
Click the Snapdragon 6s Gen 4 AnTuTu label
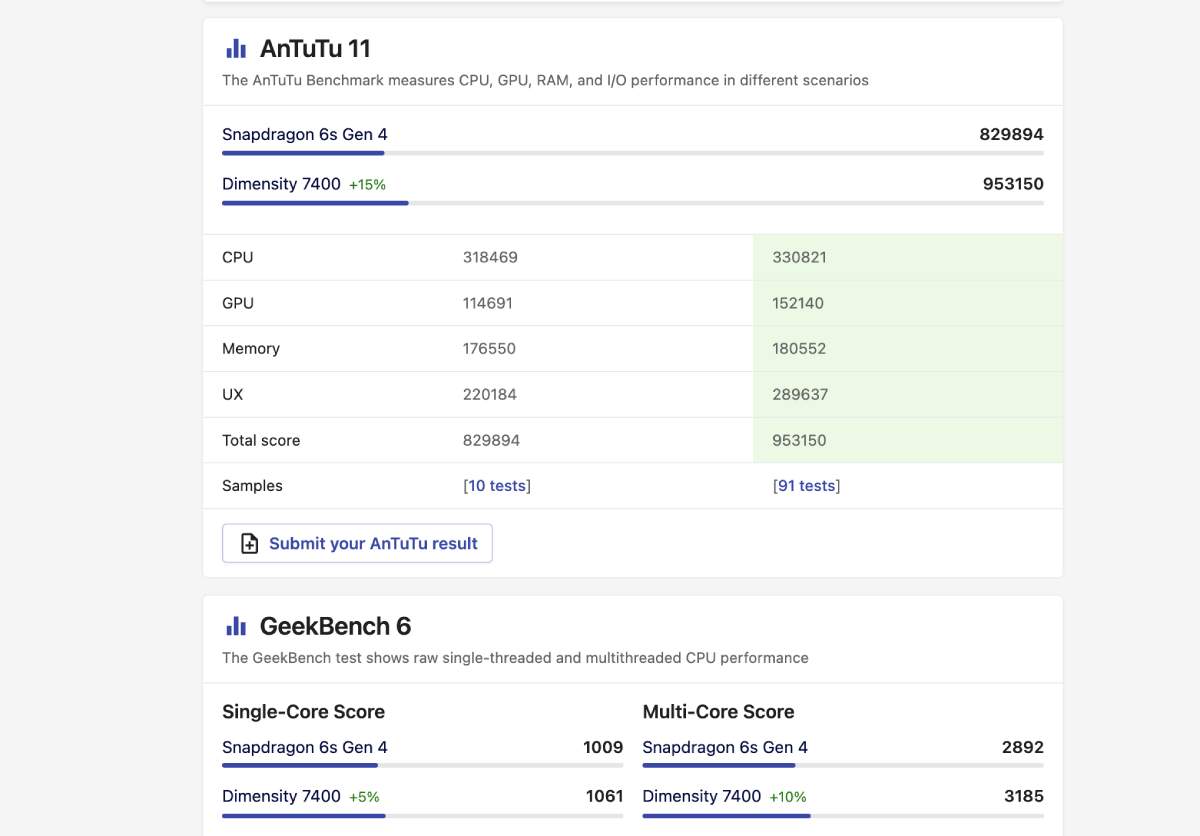click(305, 135)
